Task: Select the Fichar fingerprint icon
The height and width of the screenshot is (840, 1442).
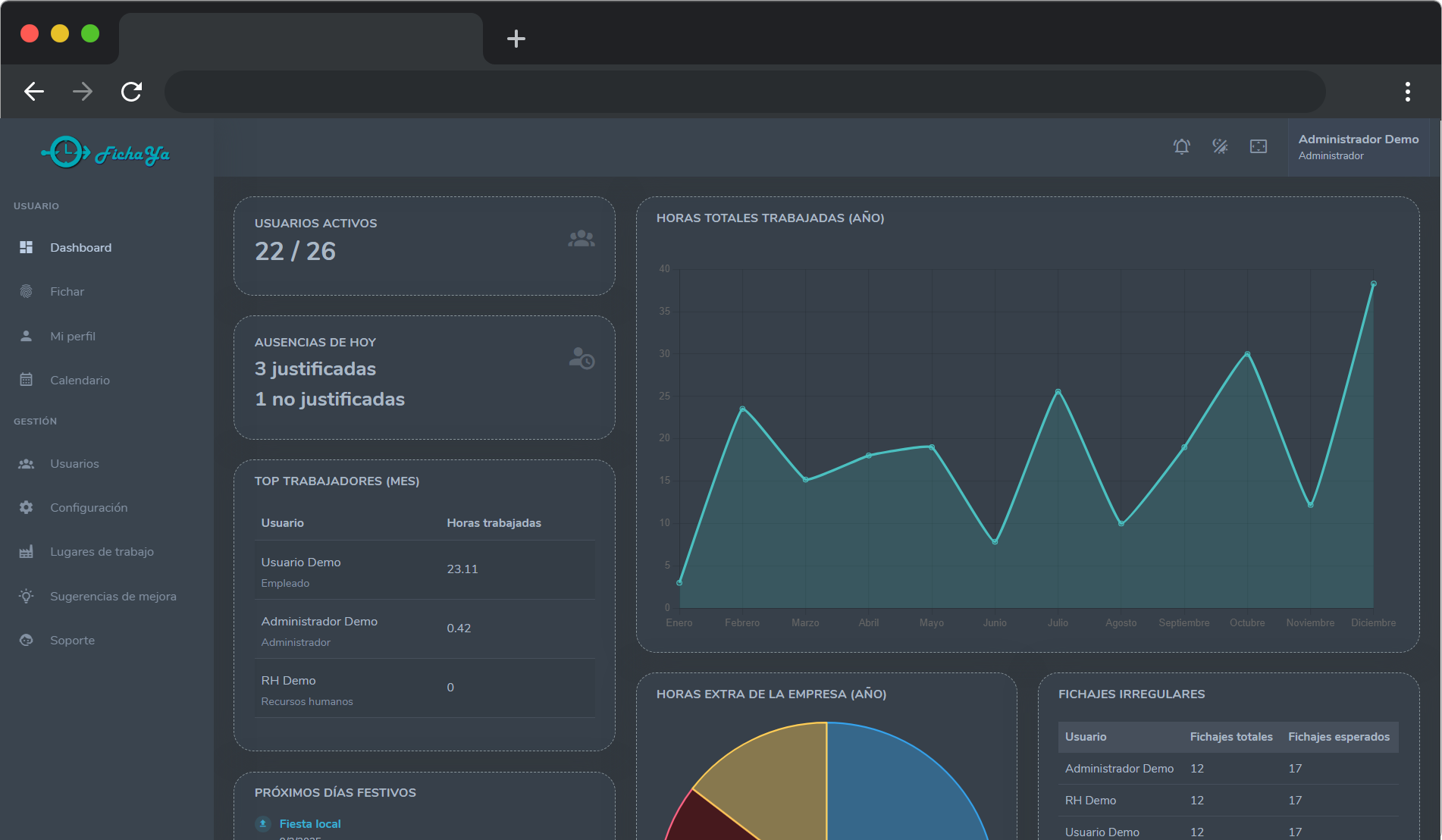Action: click(27, 292)
